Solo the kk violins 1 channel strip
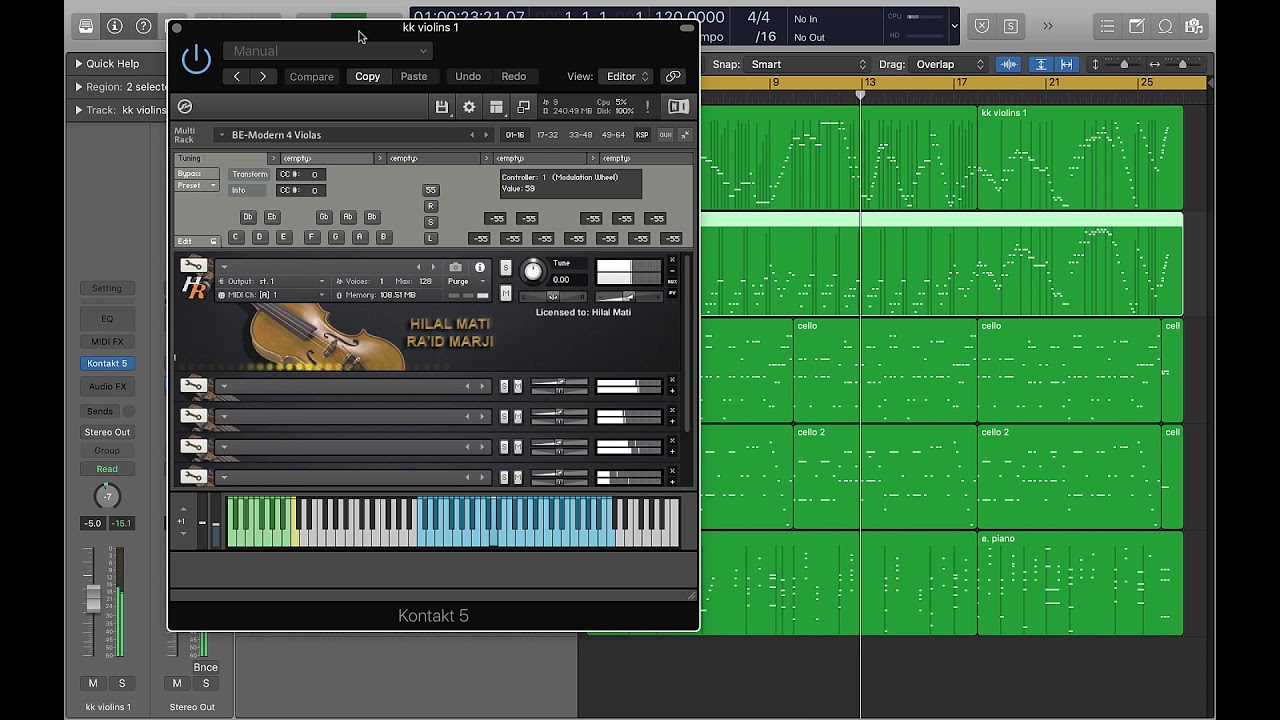Screen dimensions: 1280x720 pyautogui.click(x=122, y=683)
